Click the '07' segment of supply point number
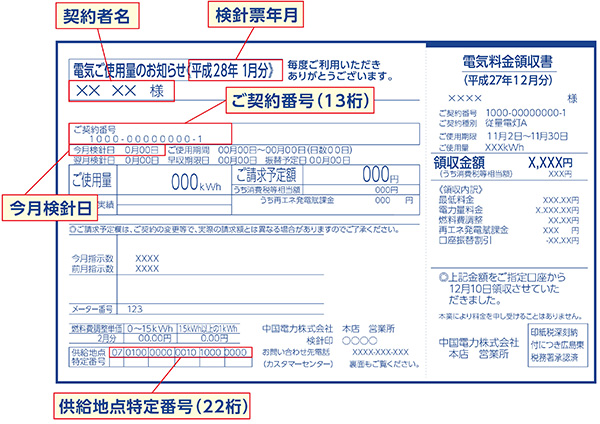 117,352
